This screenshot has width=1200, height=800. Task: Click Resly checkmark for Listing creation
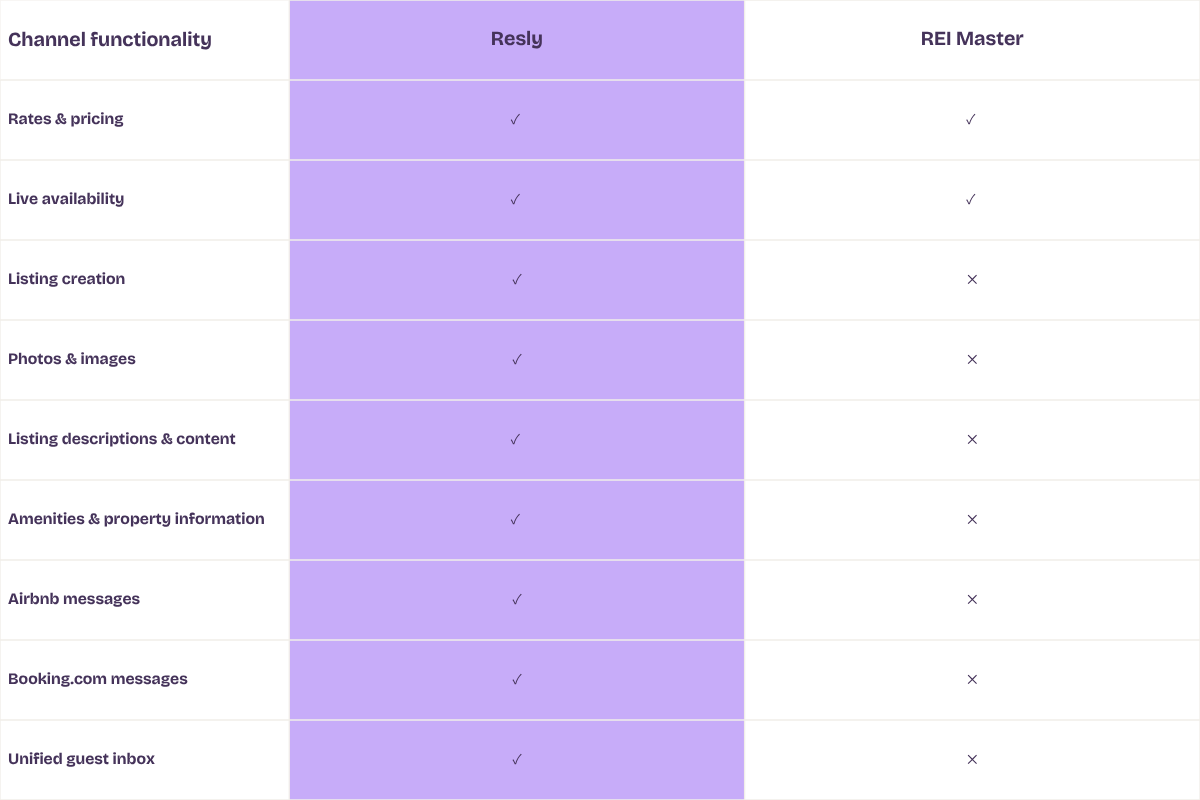(x=517, y=279)
